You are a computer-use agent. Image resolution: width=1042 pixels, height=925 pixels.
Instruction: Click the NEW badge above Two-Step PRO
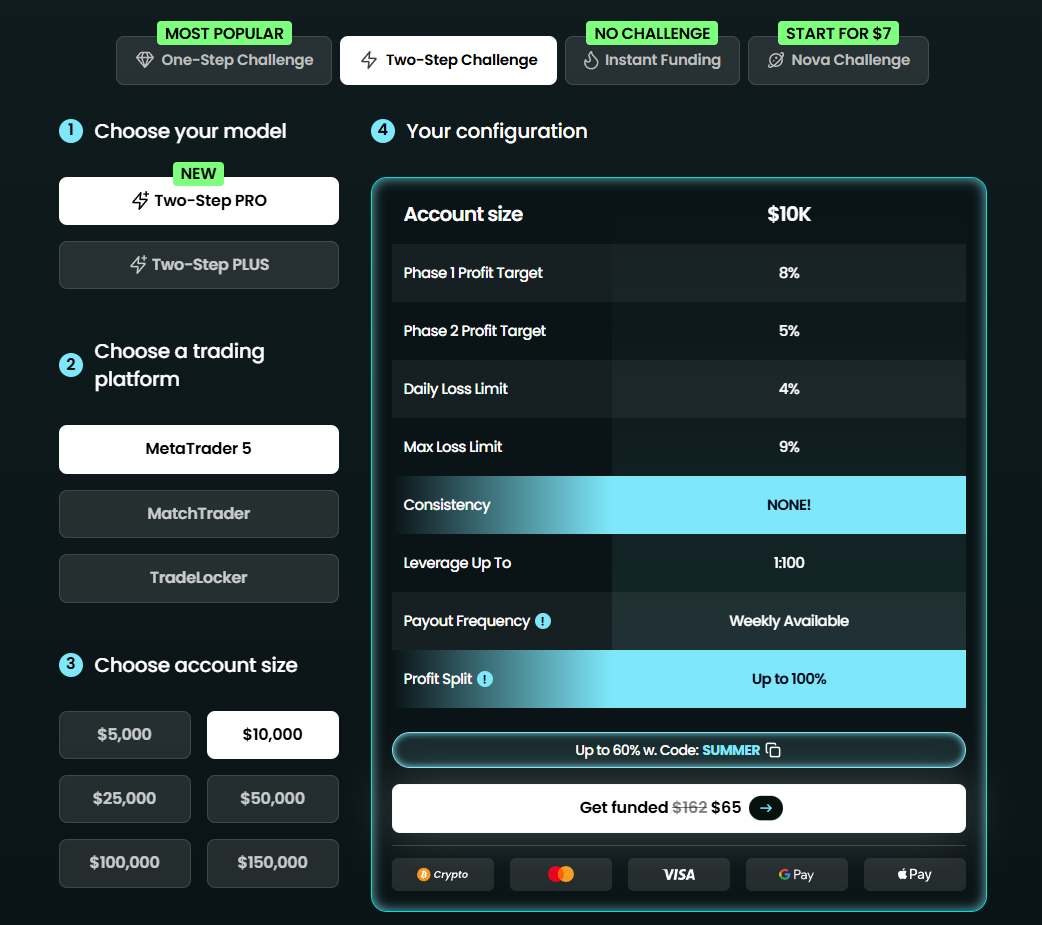pyautogui.click(x=198, y=174)
